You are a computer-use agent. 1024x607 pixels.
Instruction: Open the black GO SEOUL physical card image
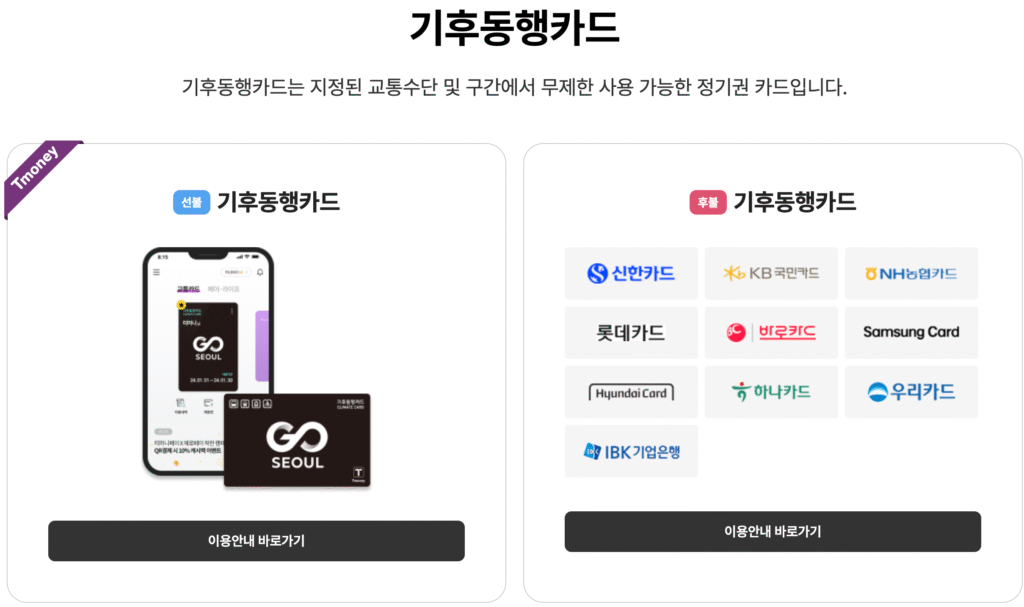point(297,440)
